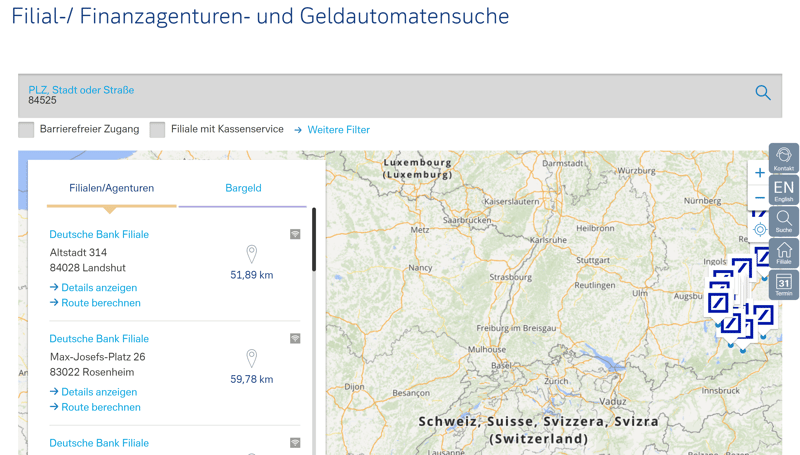
Task: Enable the Barrierefreier Zugang checkbox
Action: [27, 129]
